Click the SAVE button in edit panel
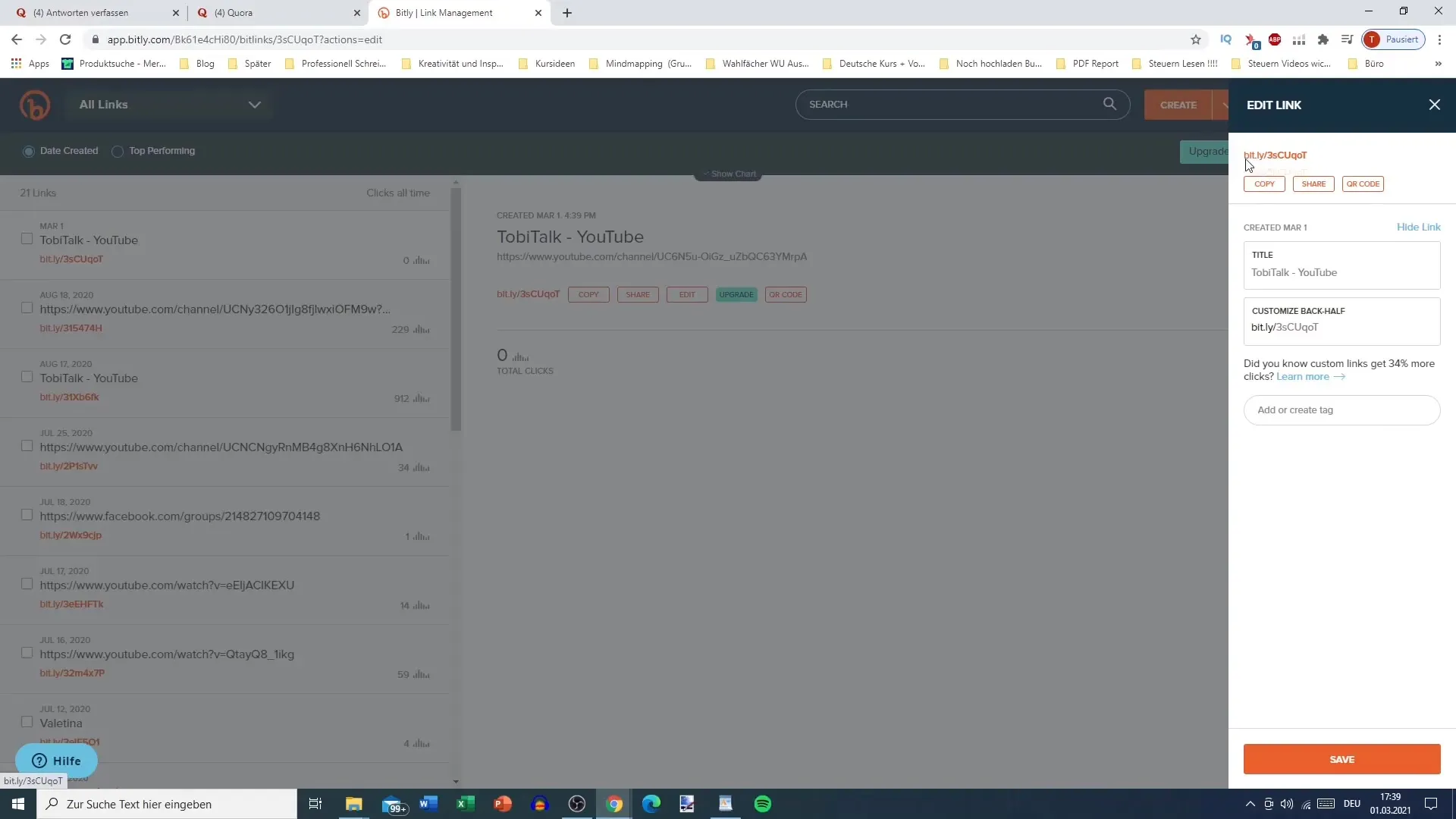 (1342, 759)
